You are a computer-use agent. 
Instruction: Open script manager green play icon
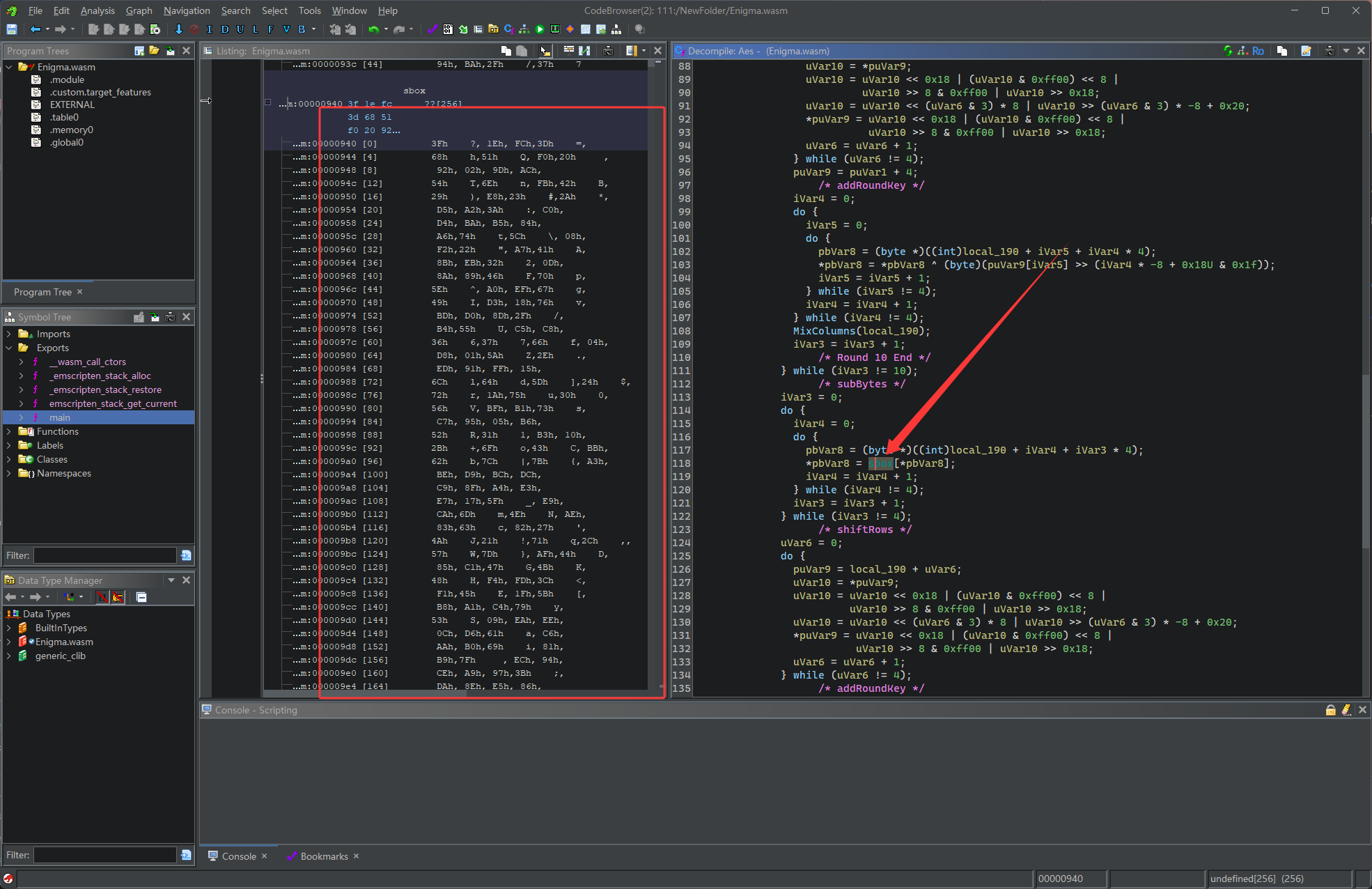540,29
